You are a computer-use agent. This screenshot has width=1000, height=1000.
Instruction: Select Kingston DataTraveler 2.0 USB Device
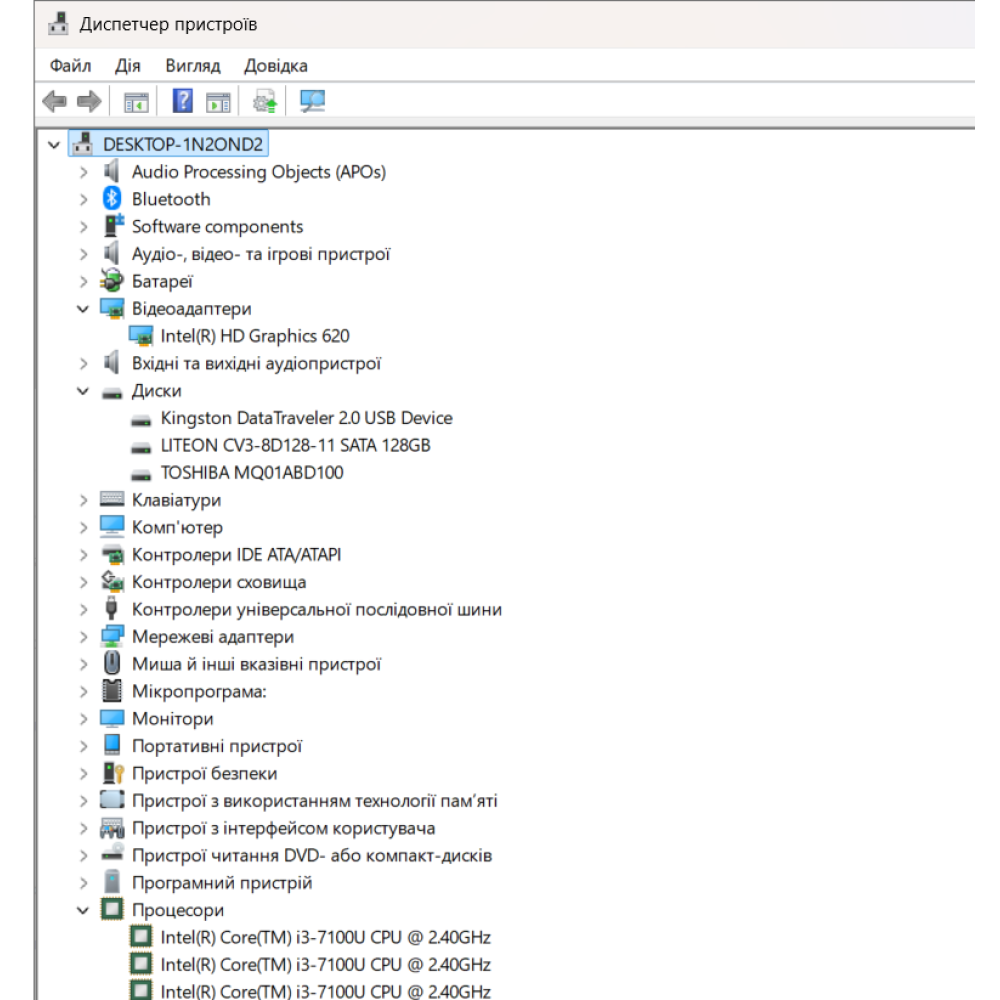pos(306,418)
